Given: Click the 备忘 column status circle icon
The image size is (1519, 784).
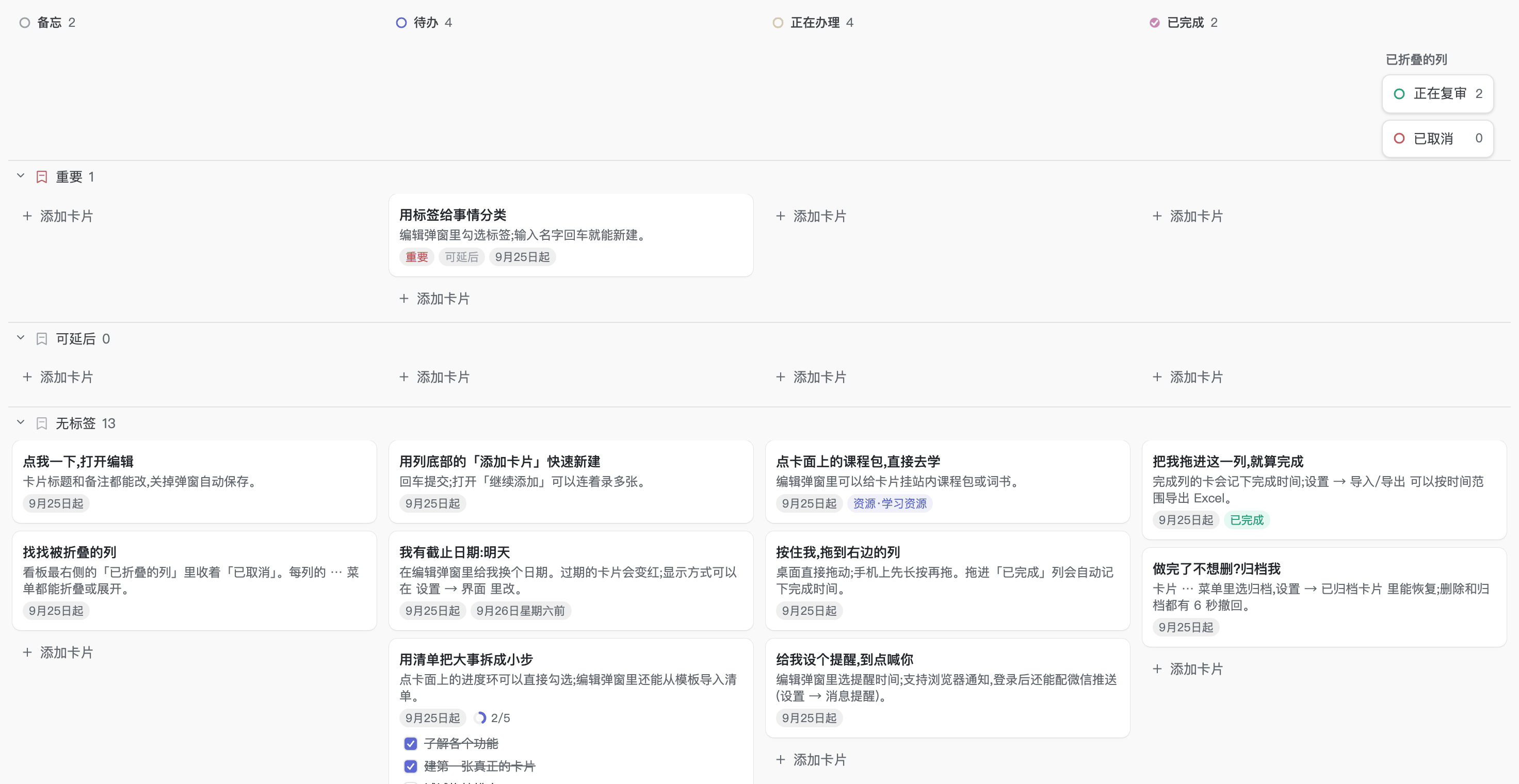Looking at the screenshot, I should pos(25,22).
